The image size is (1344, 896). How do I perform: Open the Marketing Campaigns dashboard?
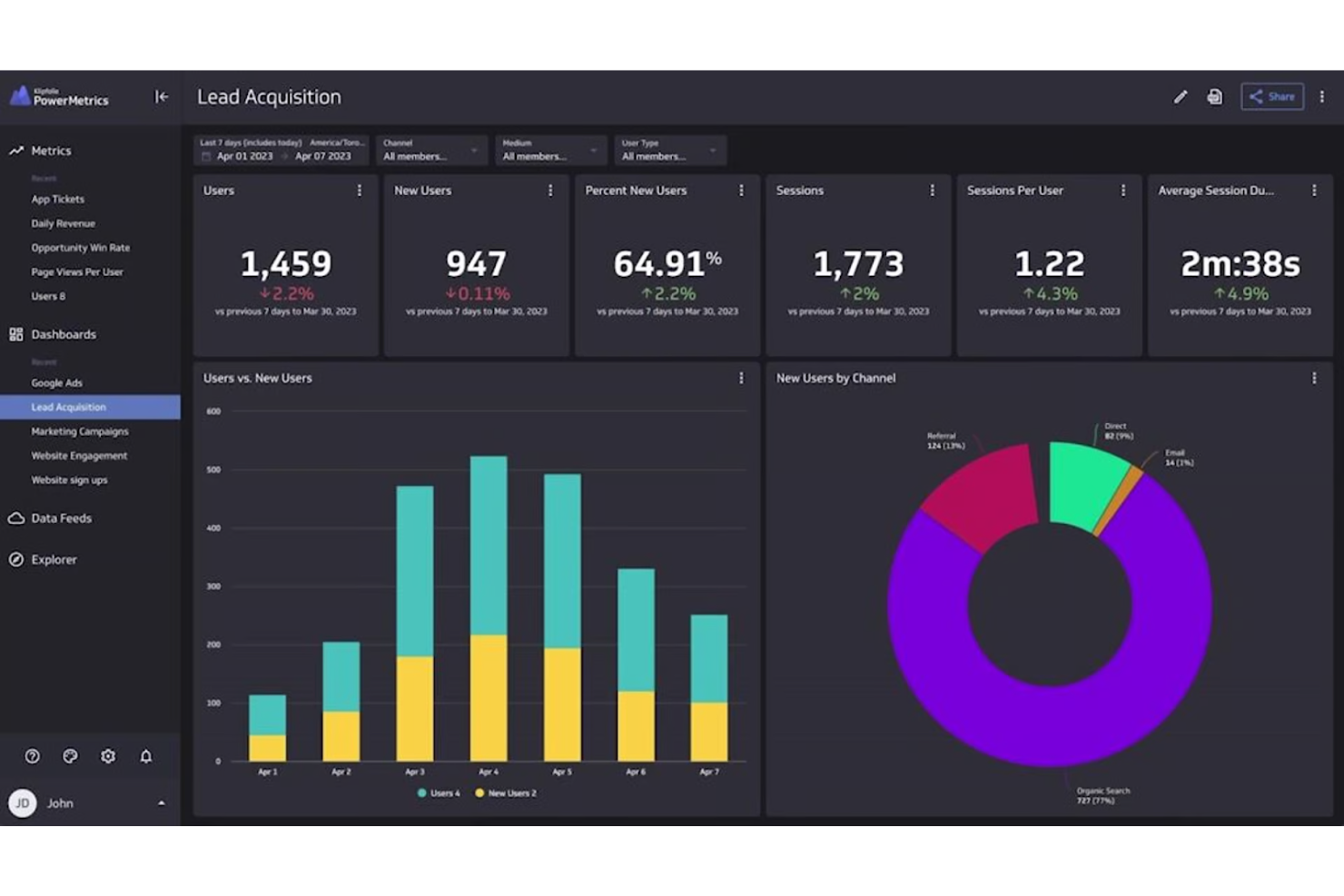coord(79,431)
